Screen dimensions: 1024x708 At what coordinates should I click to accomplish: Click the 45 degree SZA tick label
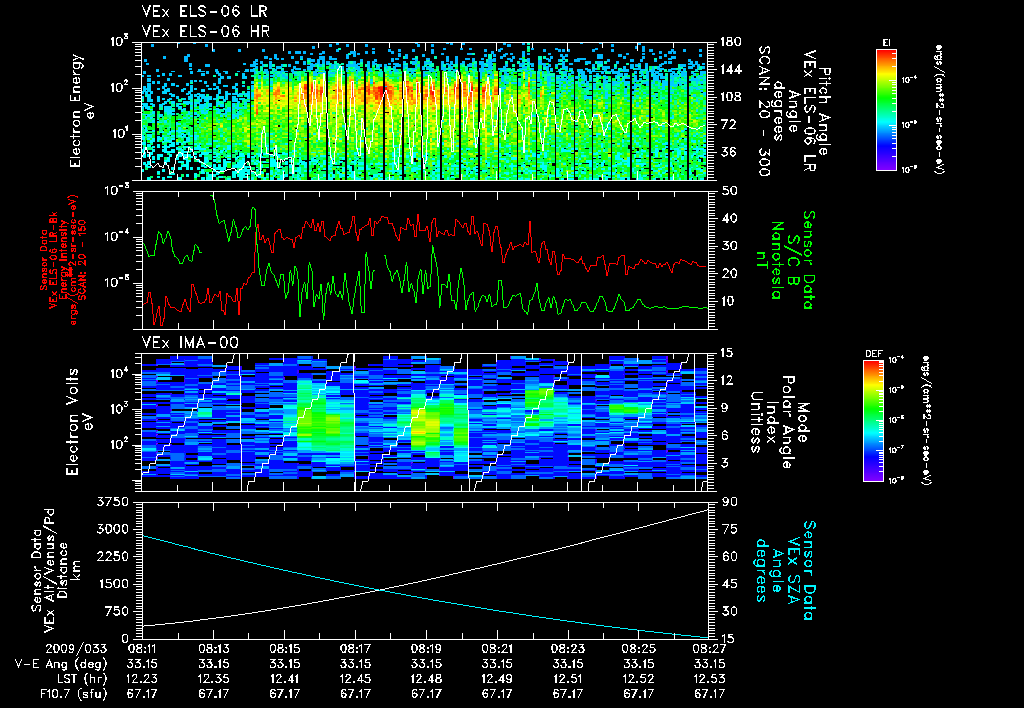coord(730,584)
